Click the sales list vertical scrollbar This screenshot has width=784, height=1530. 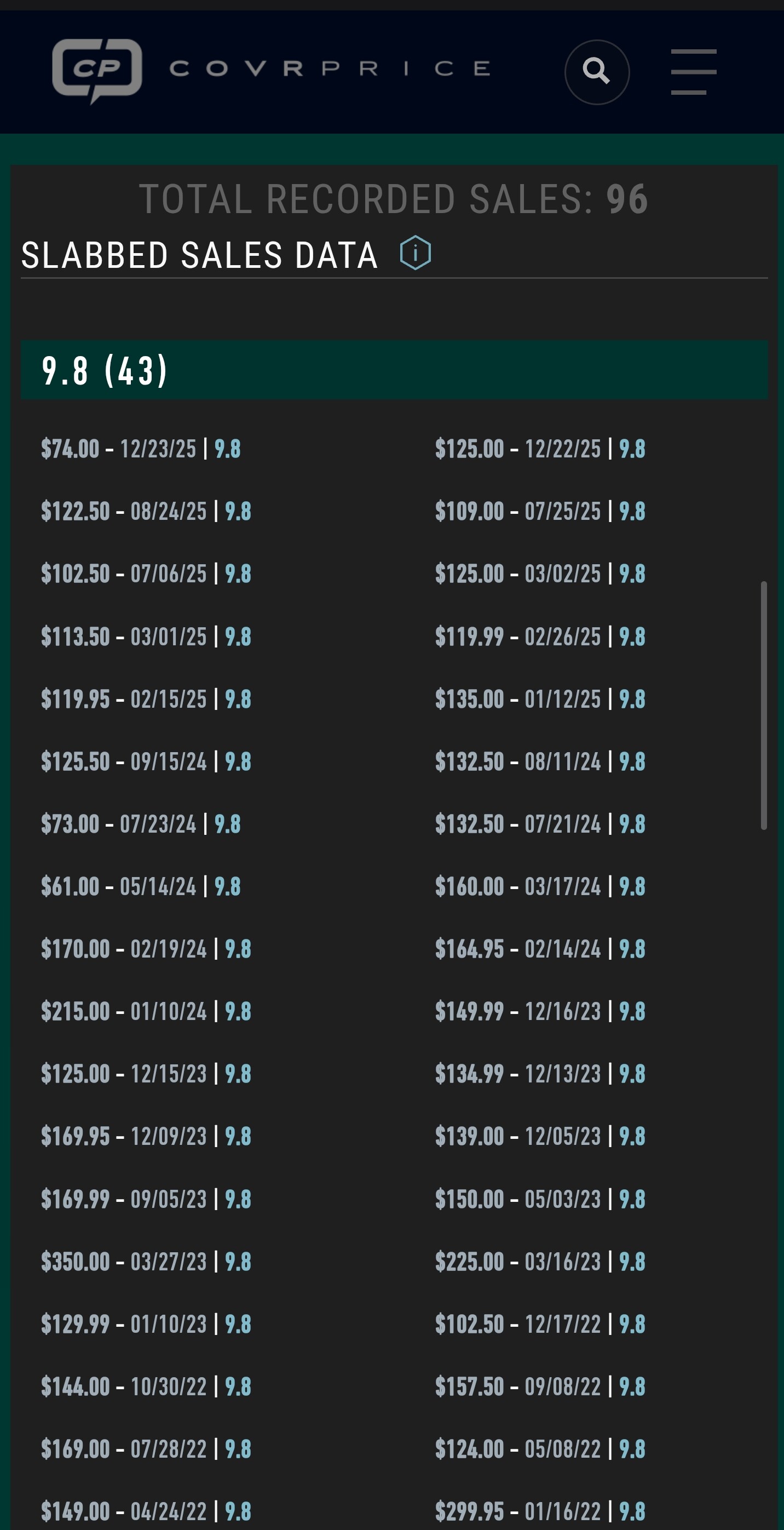pyautogui.click(x=763, y=705)
